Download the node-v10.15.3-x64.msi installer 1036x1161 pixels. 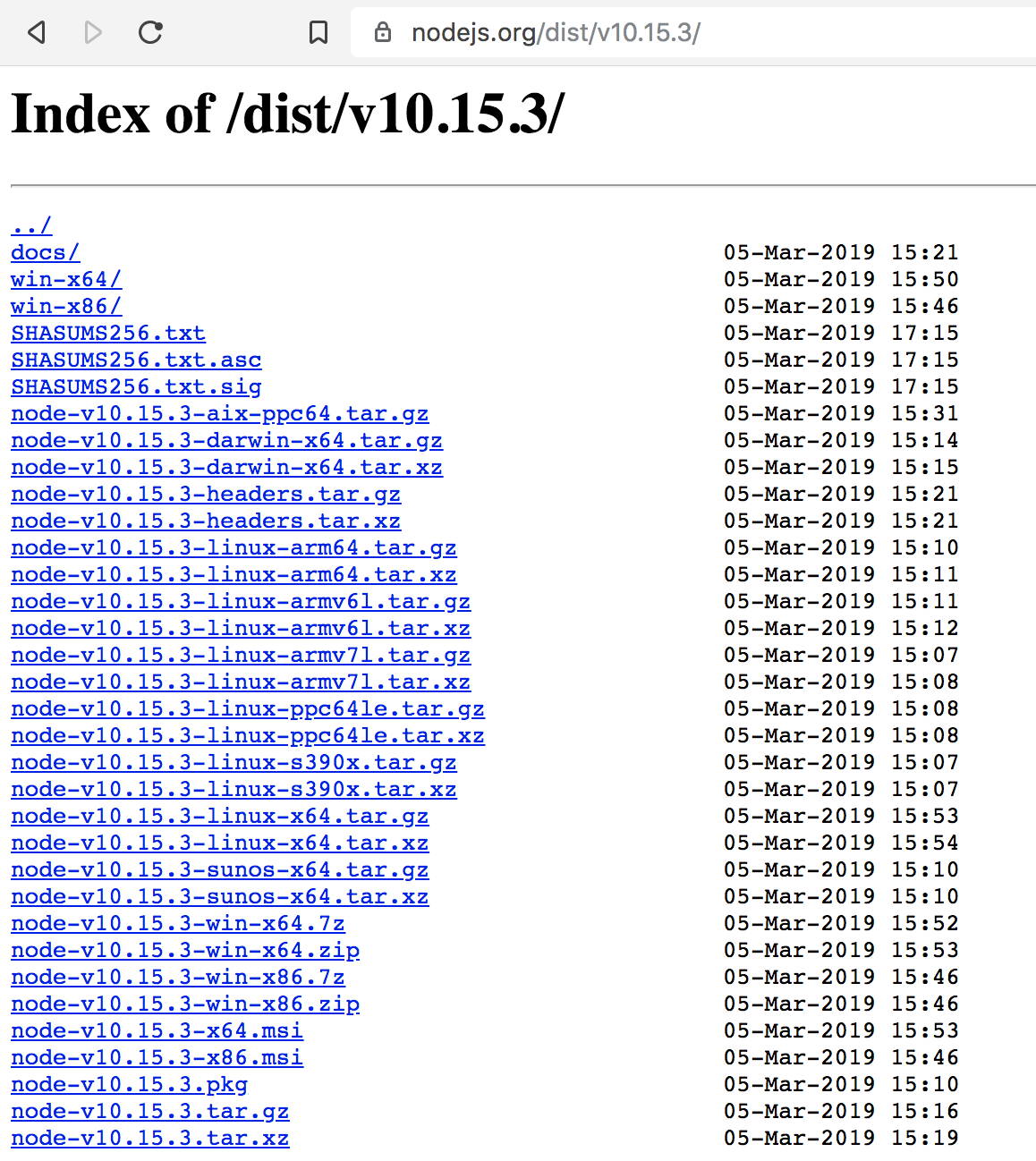[157, 1030]
